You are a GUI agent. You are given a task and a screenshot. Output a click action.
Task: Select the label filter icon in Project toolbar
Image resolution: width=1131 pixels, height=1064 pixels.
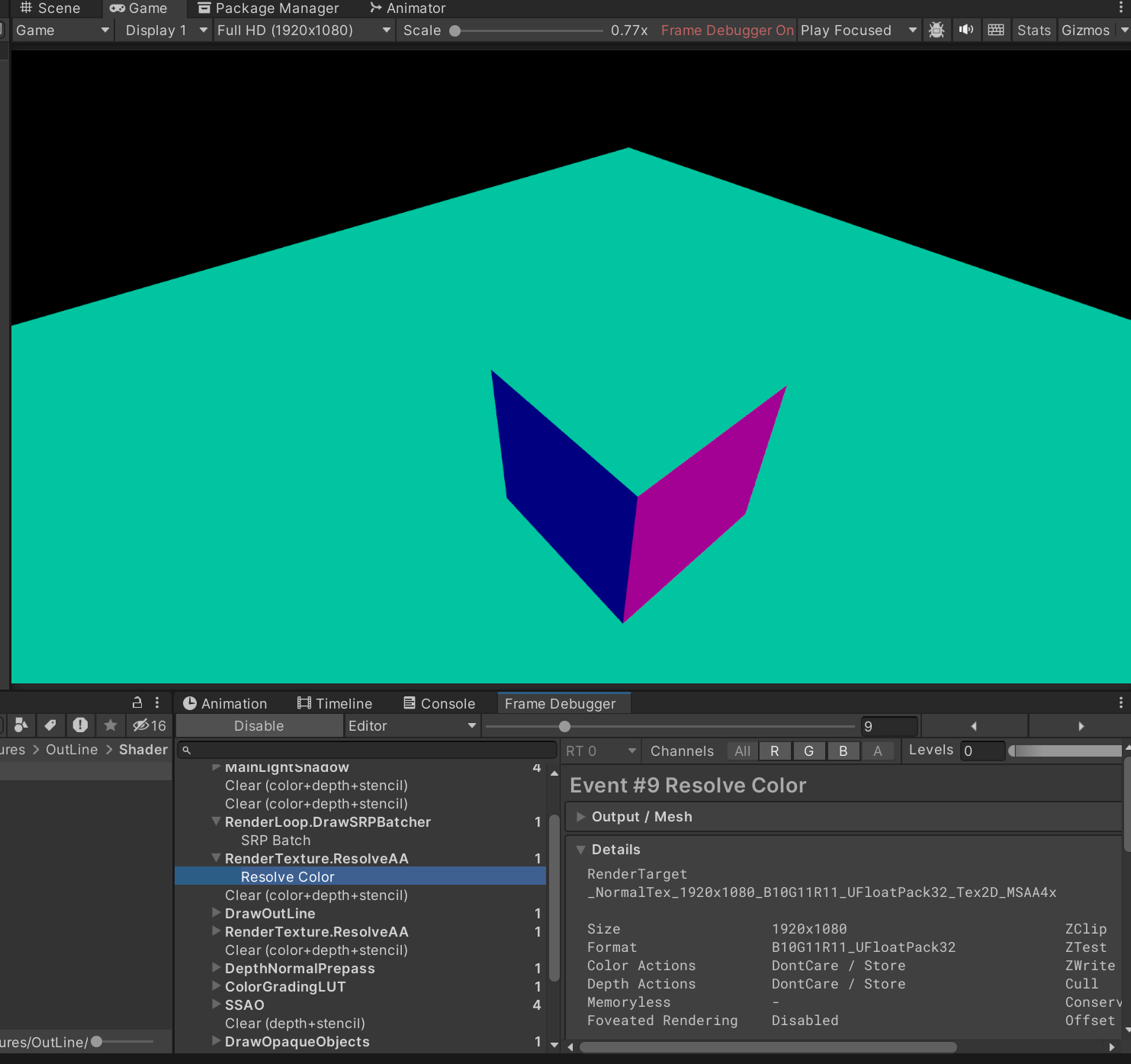pos(50,725)
